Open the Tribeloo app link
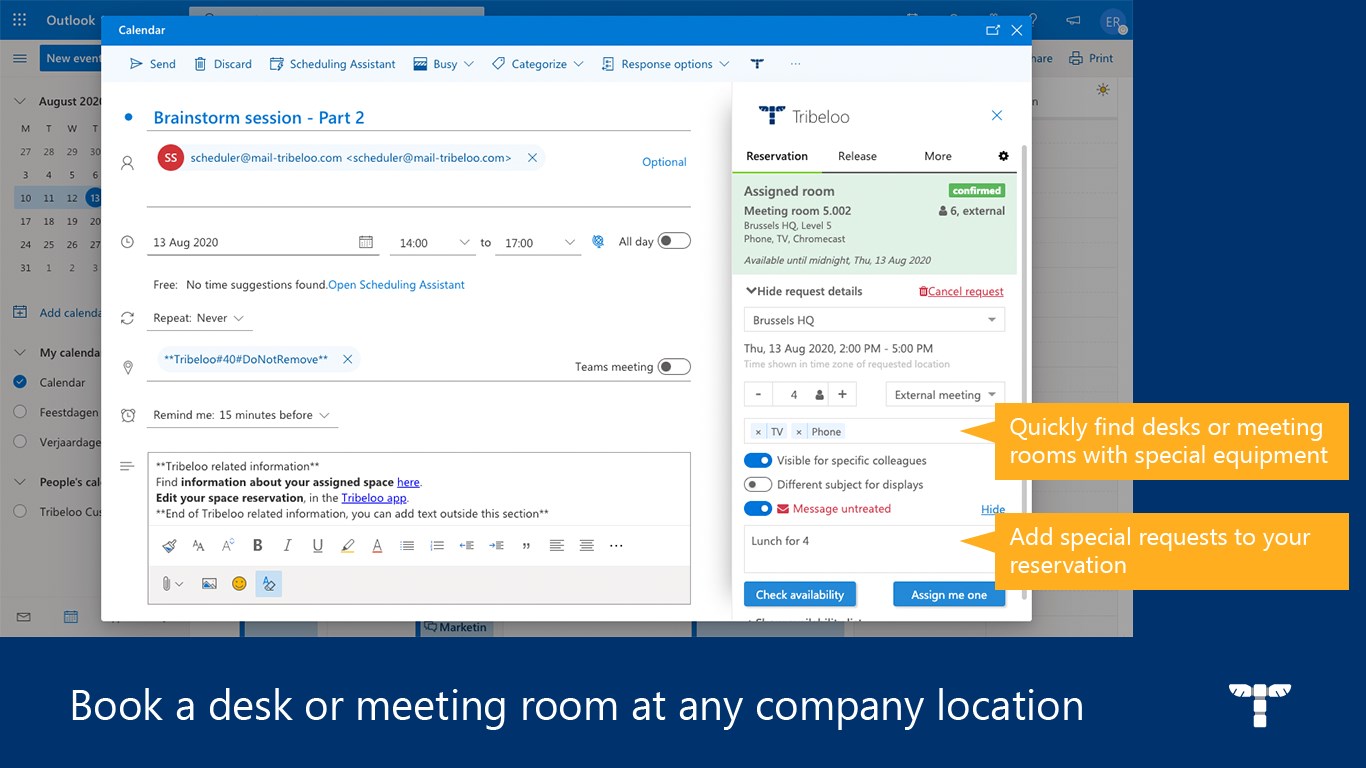Viewport: 1366px width, 768px height. (374, 498)
